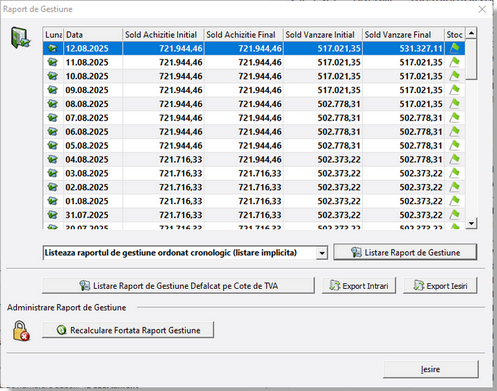Viewport: 497px width, 391px height.
Task: Click Recalculare Fortata Raport Gestiune button
Action: click(x=128, y=330)
